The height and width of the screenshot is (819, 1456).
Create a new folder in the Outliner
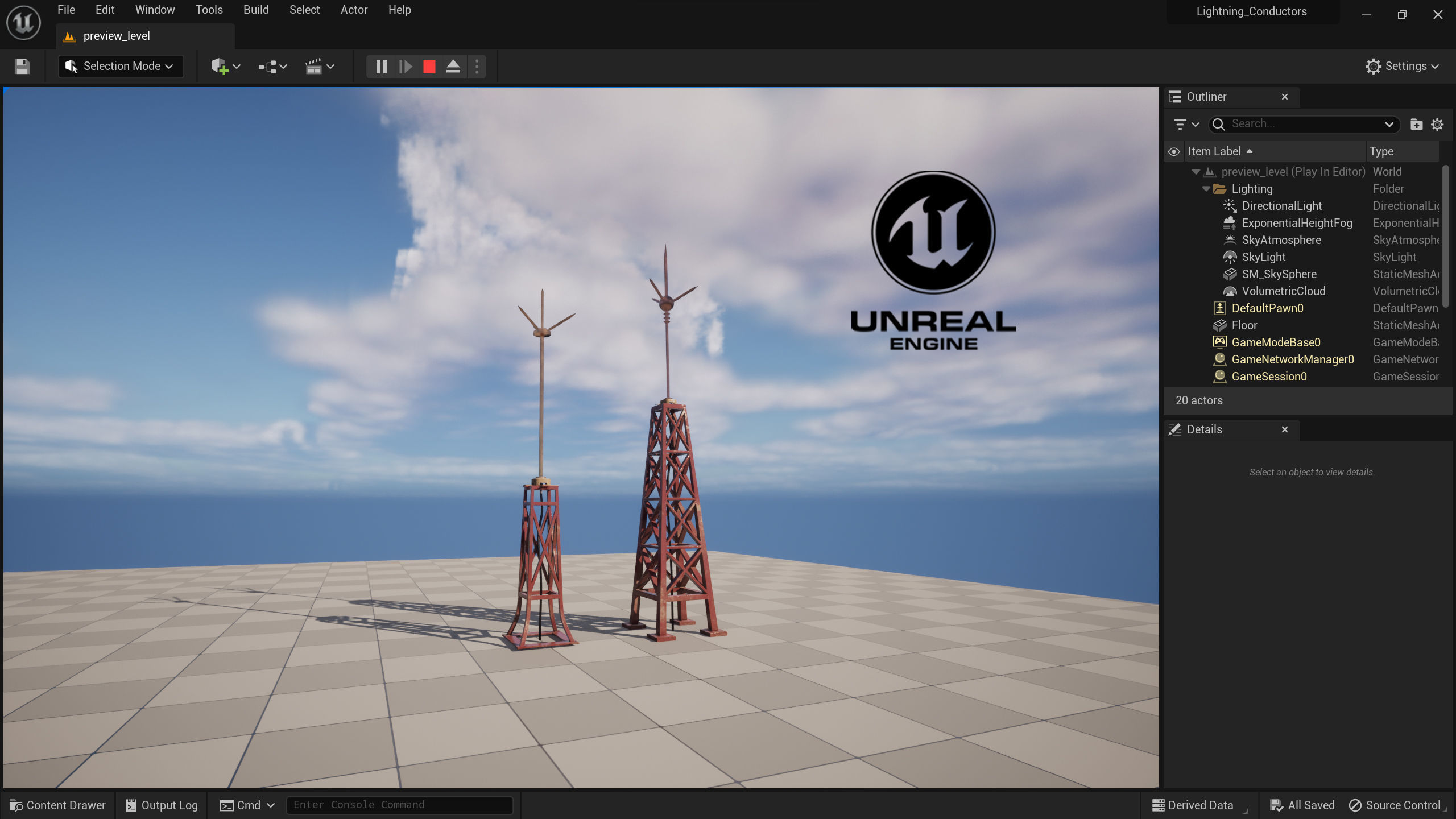(1416, 124)
